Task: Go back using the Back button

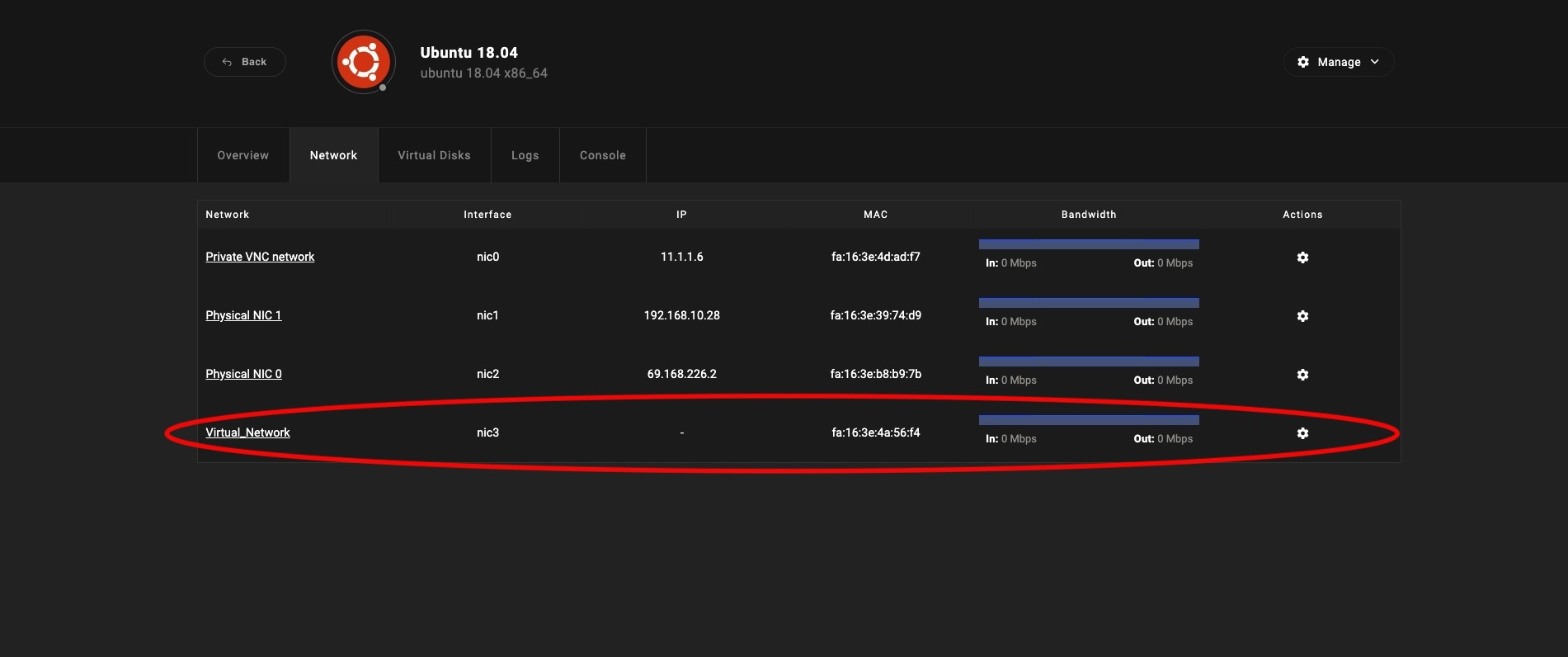Action: pyautogui.click(x=245, y=62)
